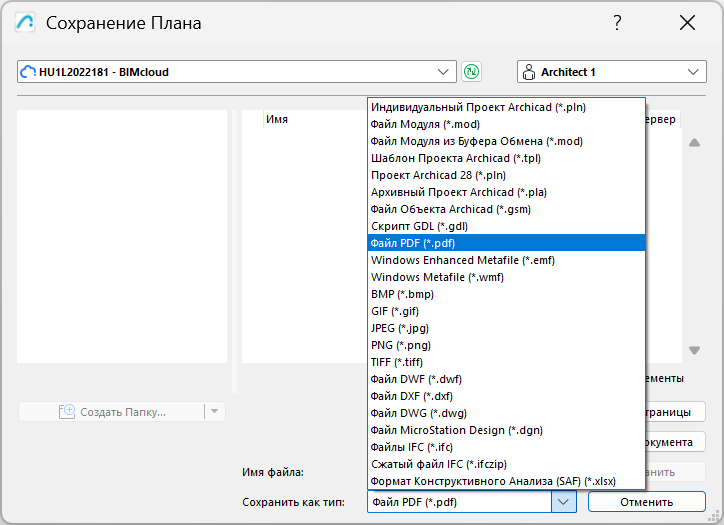
Task: Select Формат Конструктивного Анализа (SAF) (*.xlsx)
Action: pos(507,481)
